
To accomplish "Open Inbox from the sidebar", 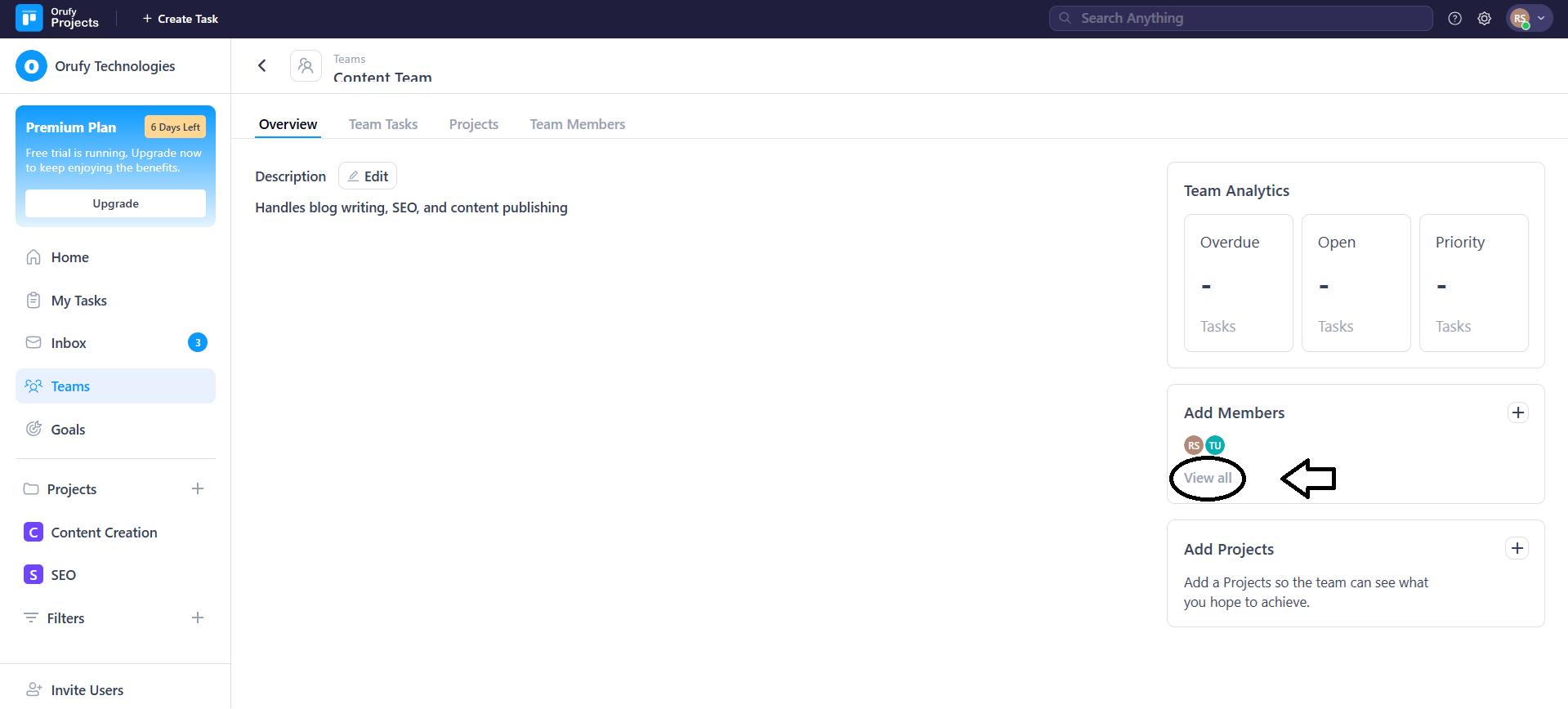I will coord(69,343).
